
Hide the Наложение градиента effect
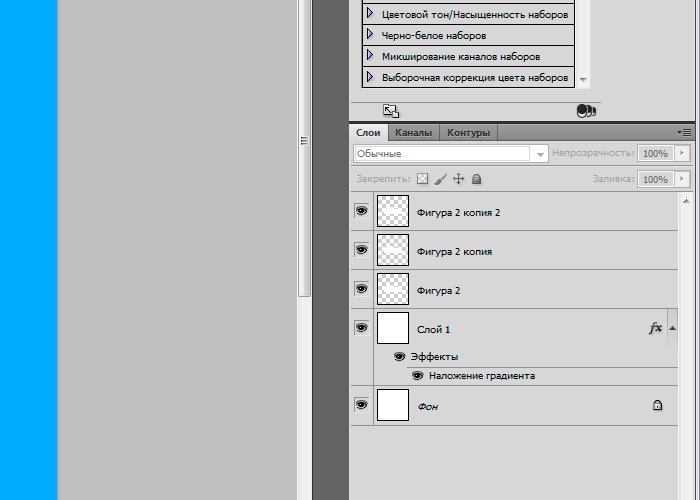417,376
